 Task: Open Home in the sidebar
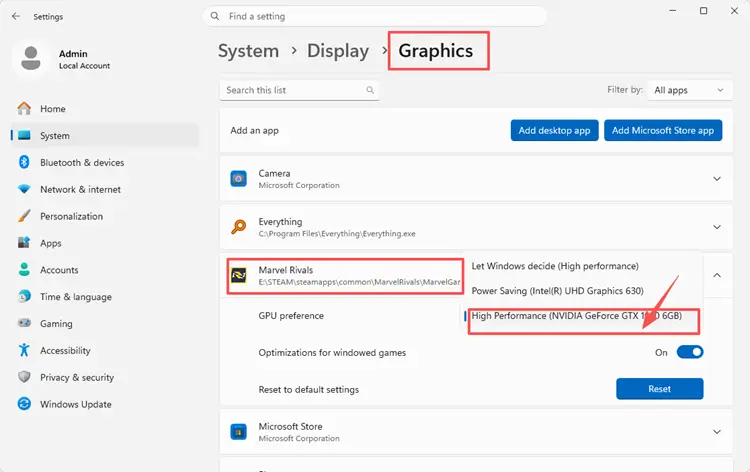(x=104, y=109)
